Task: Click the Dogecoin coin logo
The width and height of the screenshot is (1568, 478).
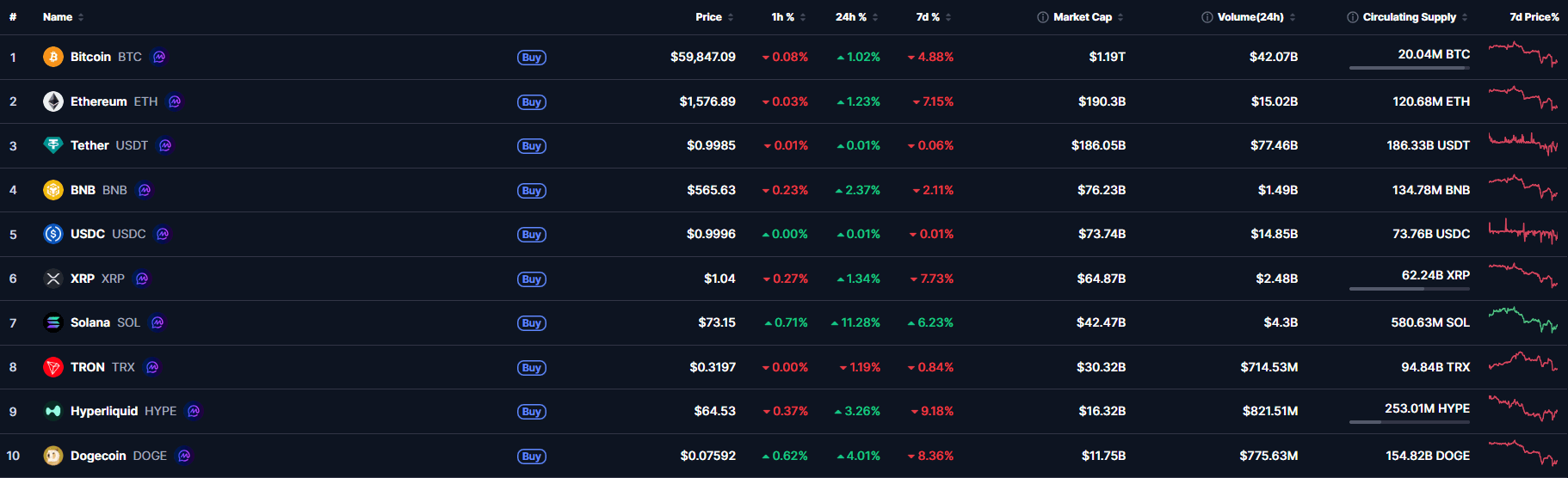Action: pyautogui.click(x=53, y=456)
